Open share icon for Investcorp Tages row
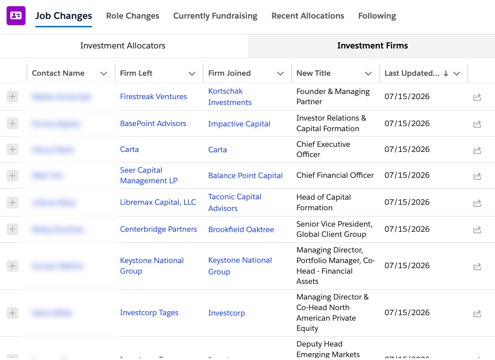The image size is (495, 360). [477, 313]
